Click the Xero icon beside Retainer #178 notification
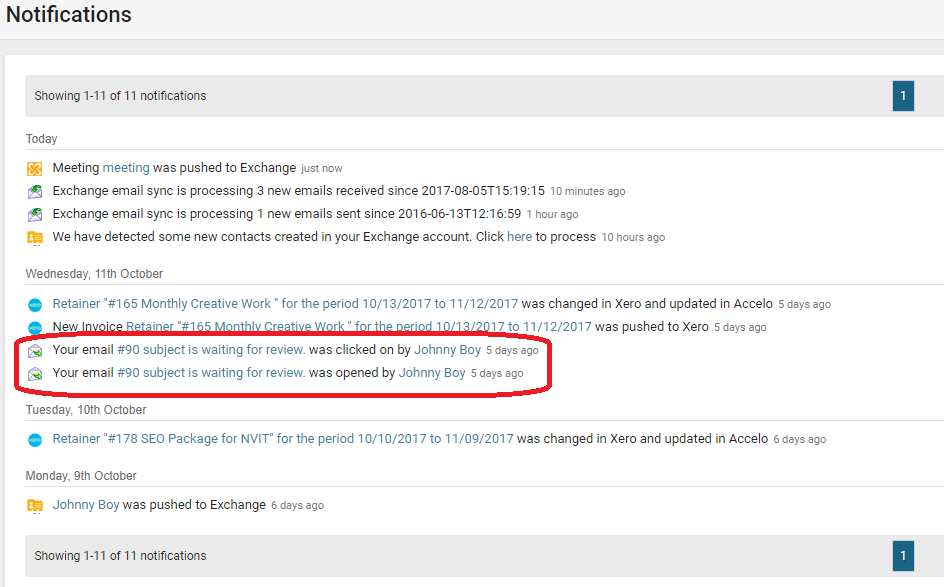This screenshot has height=587, width=944. click(36, 438)
